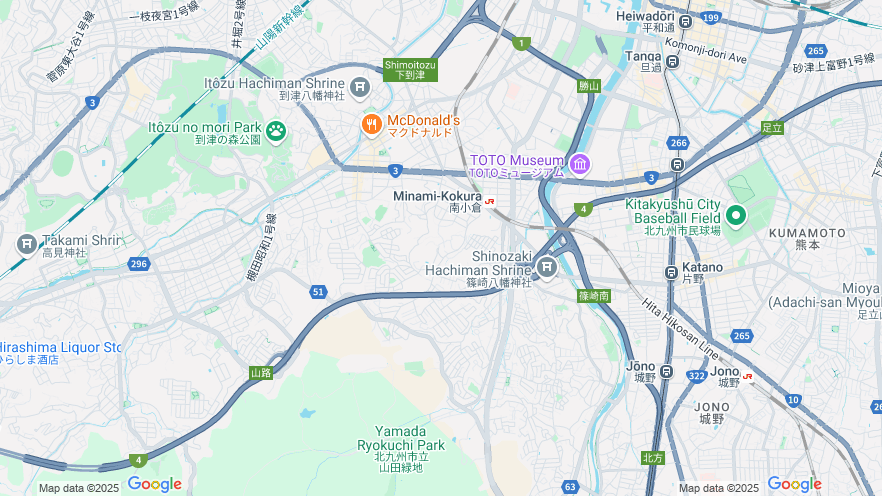This screenshot has width=882, height=496.
Task: Select the Katano station icon
Action: tap(671, 273)
